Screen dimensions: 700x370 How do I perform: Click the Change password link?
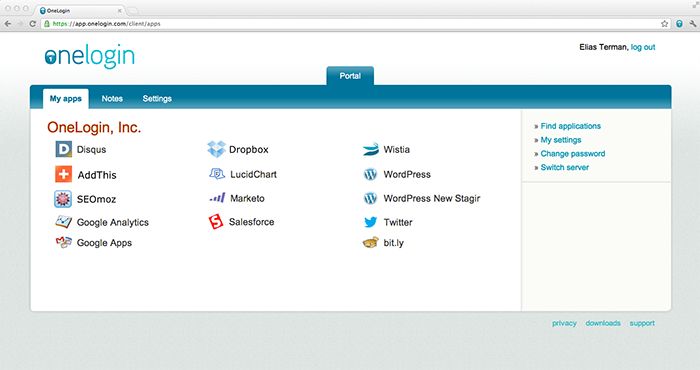coord(573,154)
